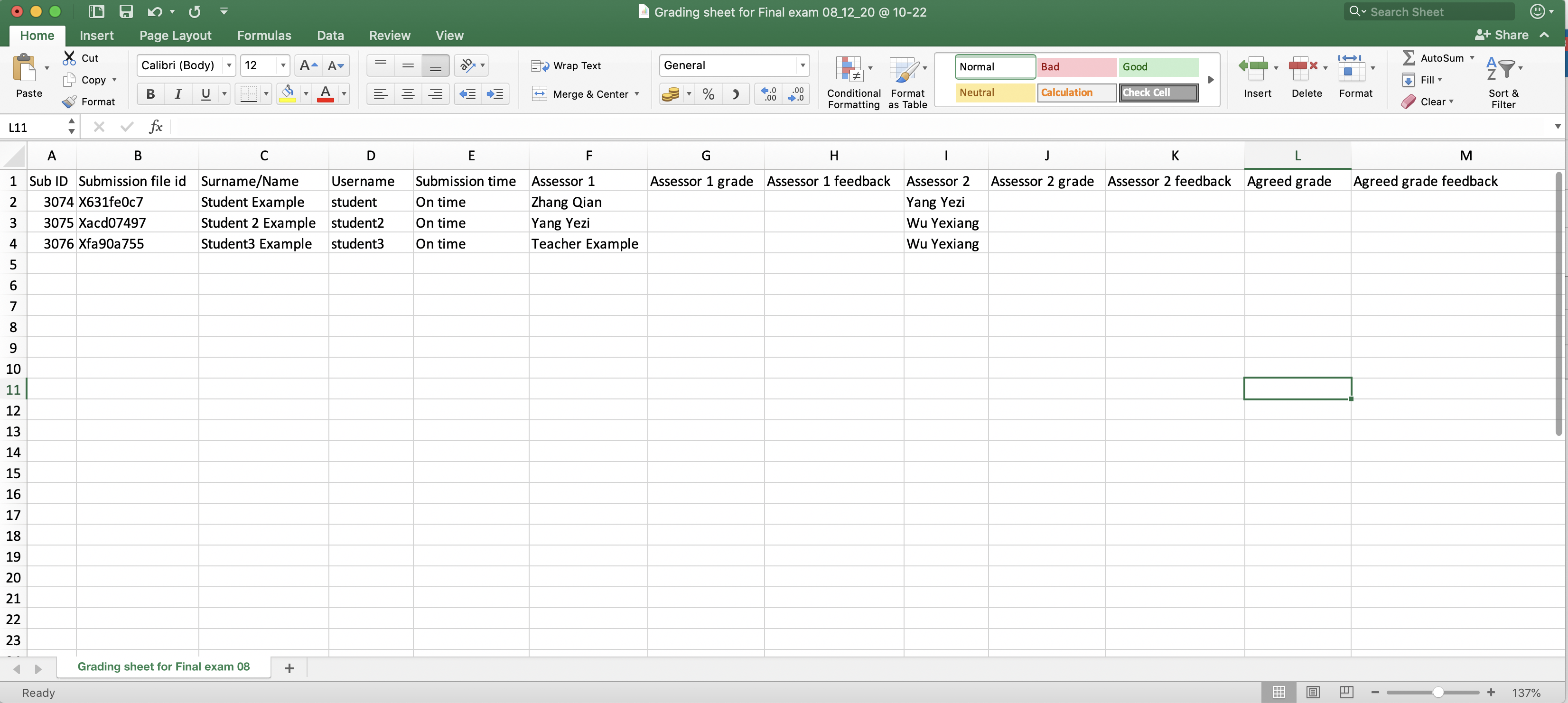Enable the Neutral cell style
This screenshot has height=703, width=1568.
(995, 92)
